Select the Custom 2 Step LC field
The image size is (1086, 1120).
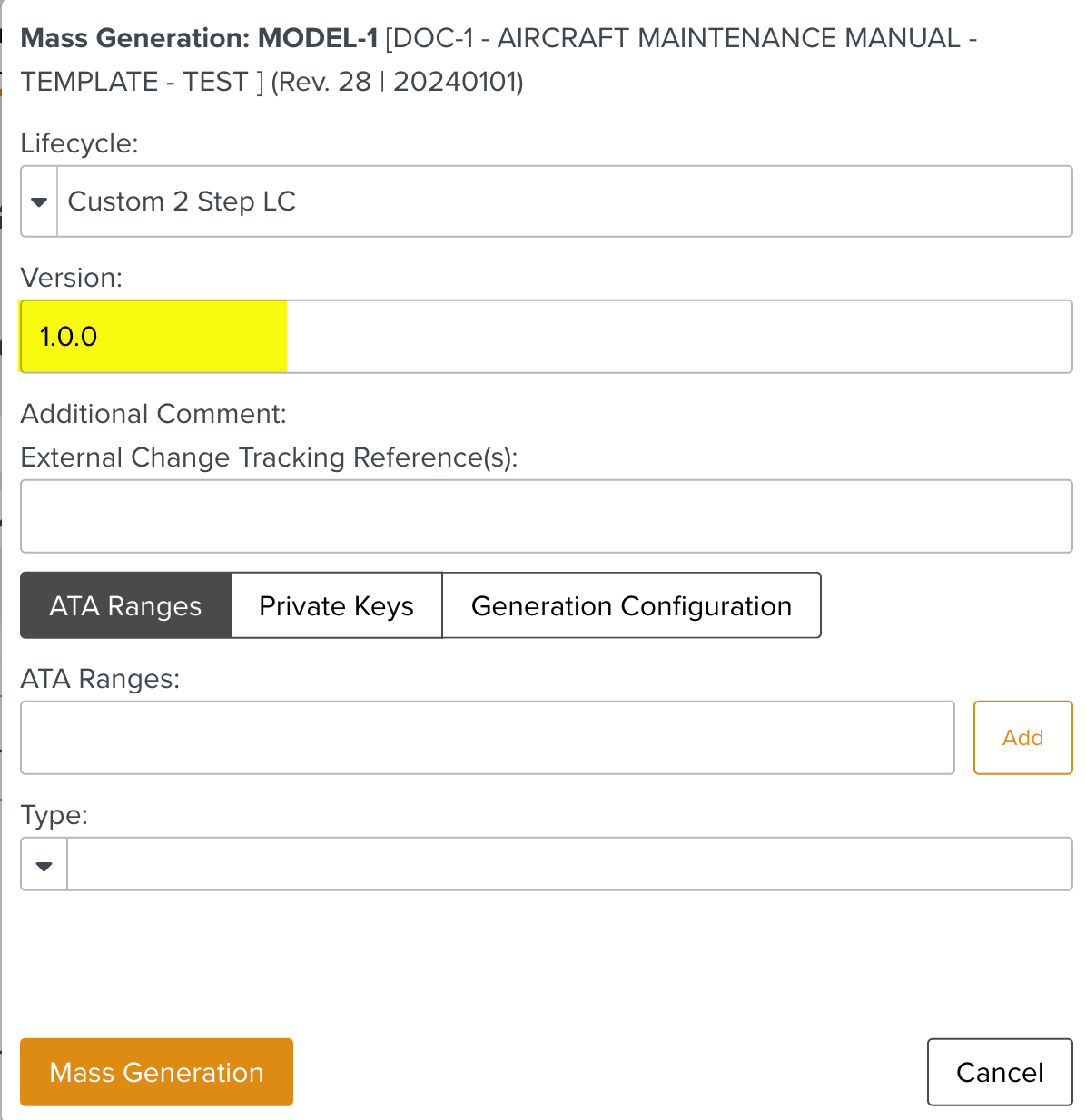tap(563, 201)
